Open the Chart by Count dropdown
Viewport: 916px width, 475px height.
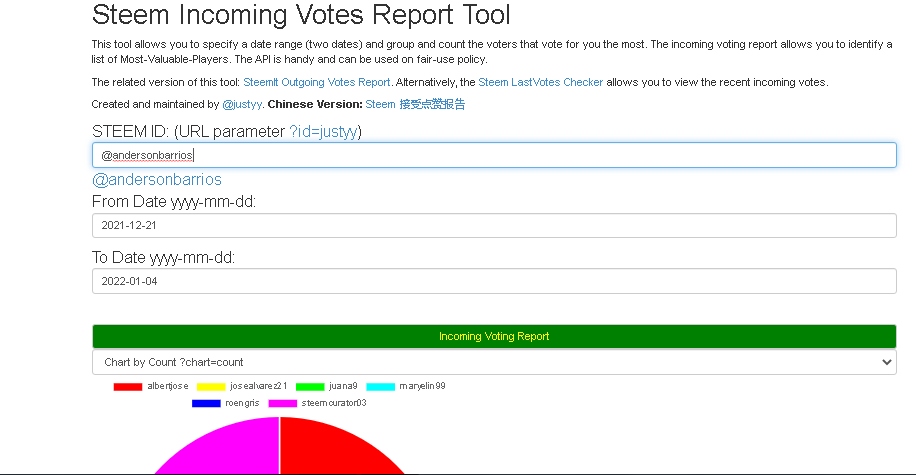point(494,362)
